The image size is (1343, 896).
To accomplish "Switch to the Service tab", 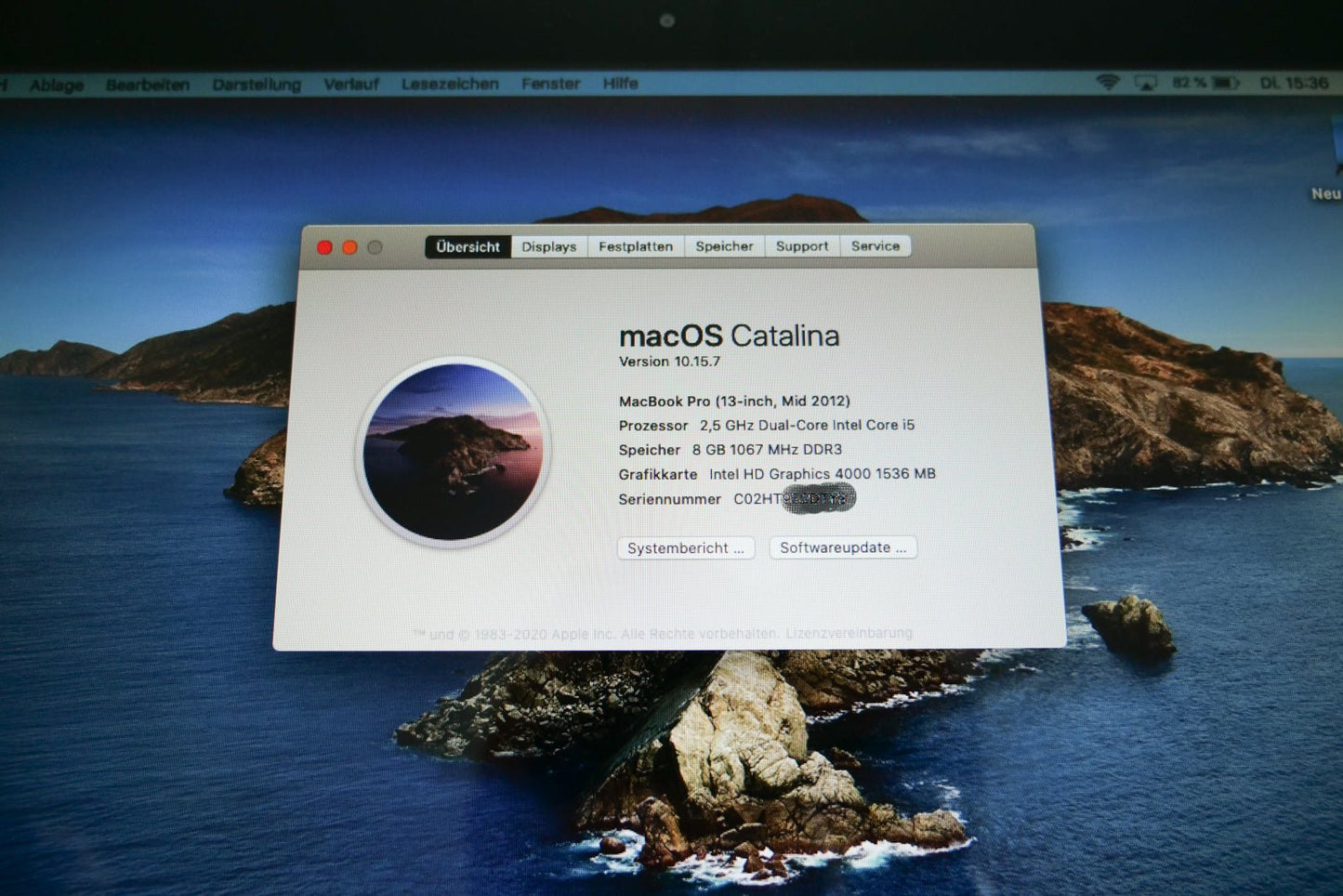I will [876, 246].
